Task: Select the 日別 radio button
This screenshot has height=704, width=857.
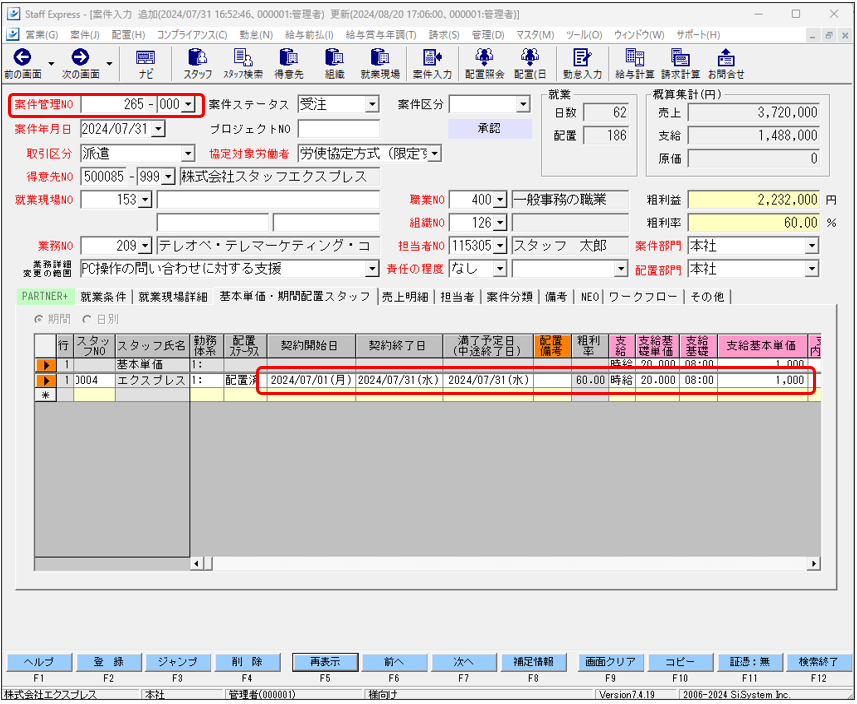Action: coord(86,319)
